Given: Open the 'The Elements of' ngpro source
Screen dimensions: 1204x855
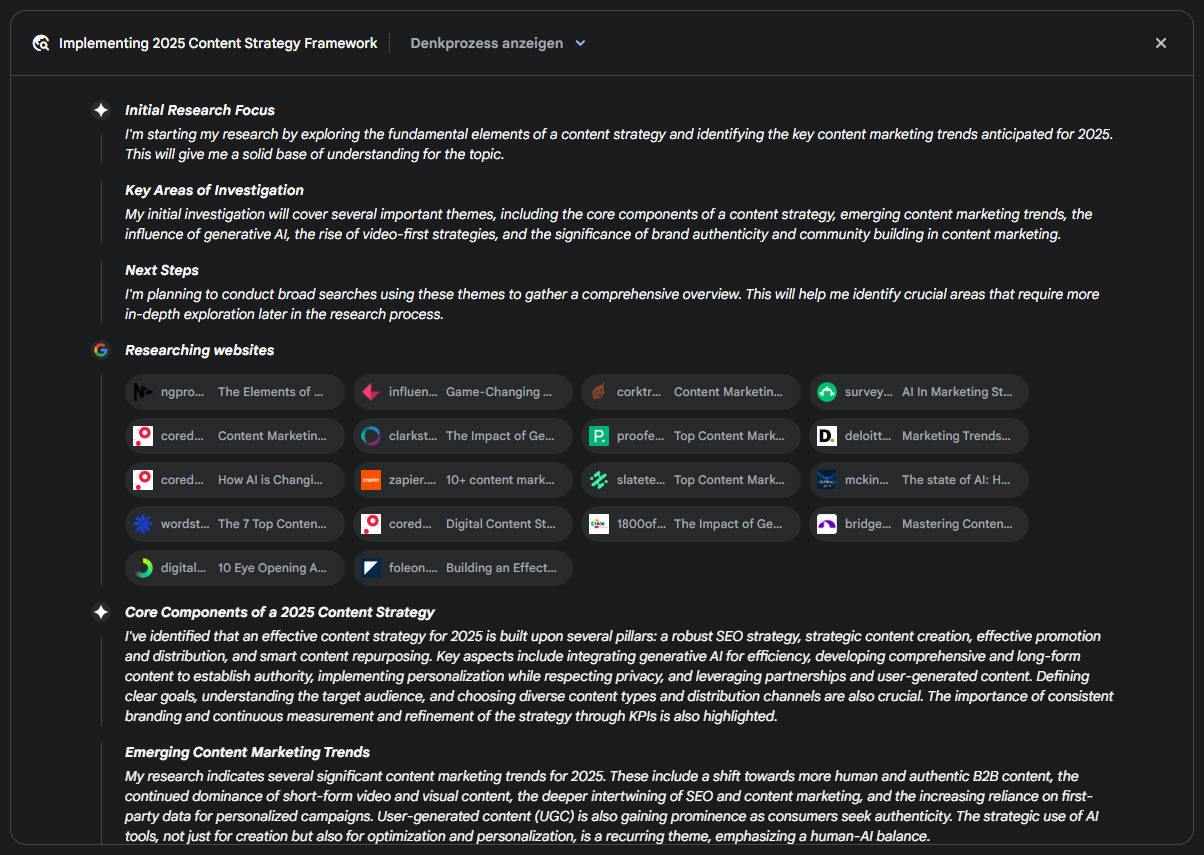Looking at the screenshot, I should click(235, 392).
